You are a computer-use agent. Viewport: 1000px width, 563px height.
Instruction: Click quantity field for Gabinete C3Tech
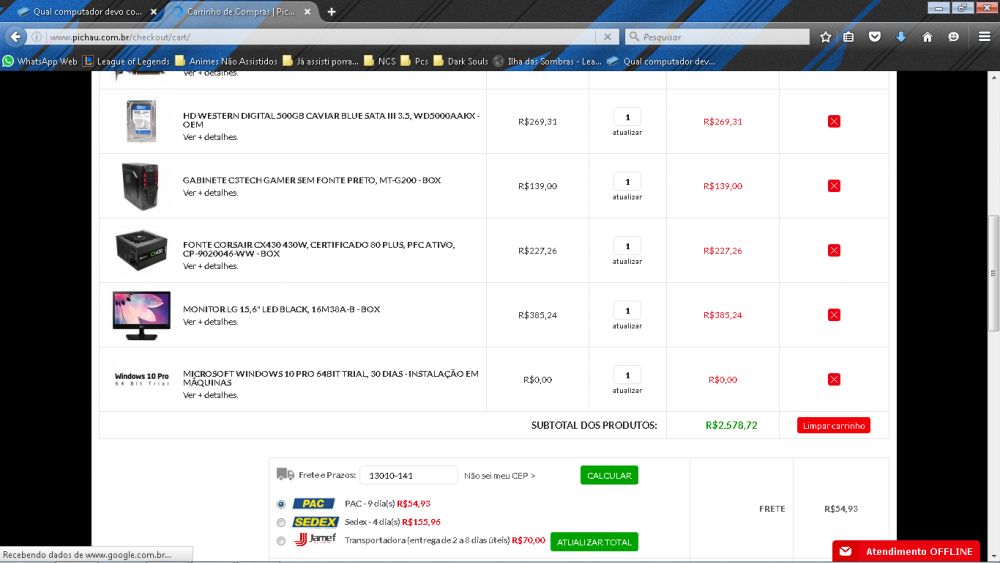627,182
